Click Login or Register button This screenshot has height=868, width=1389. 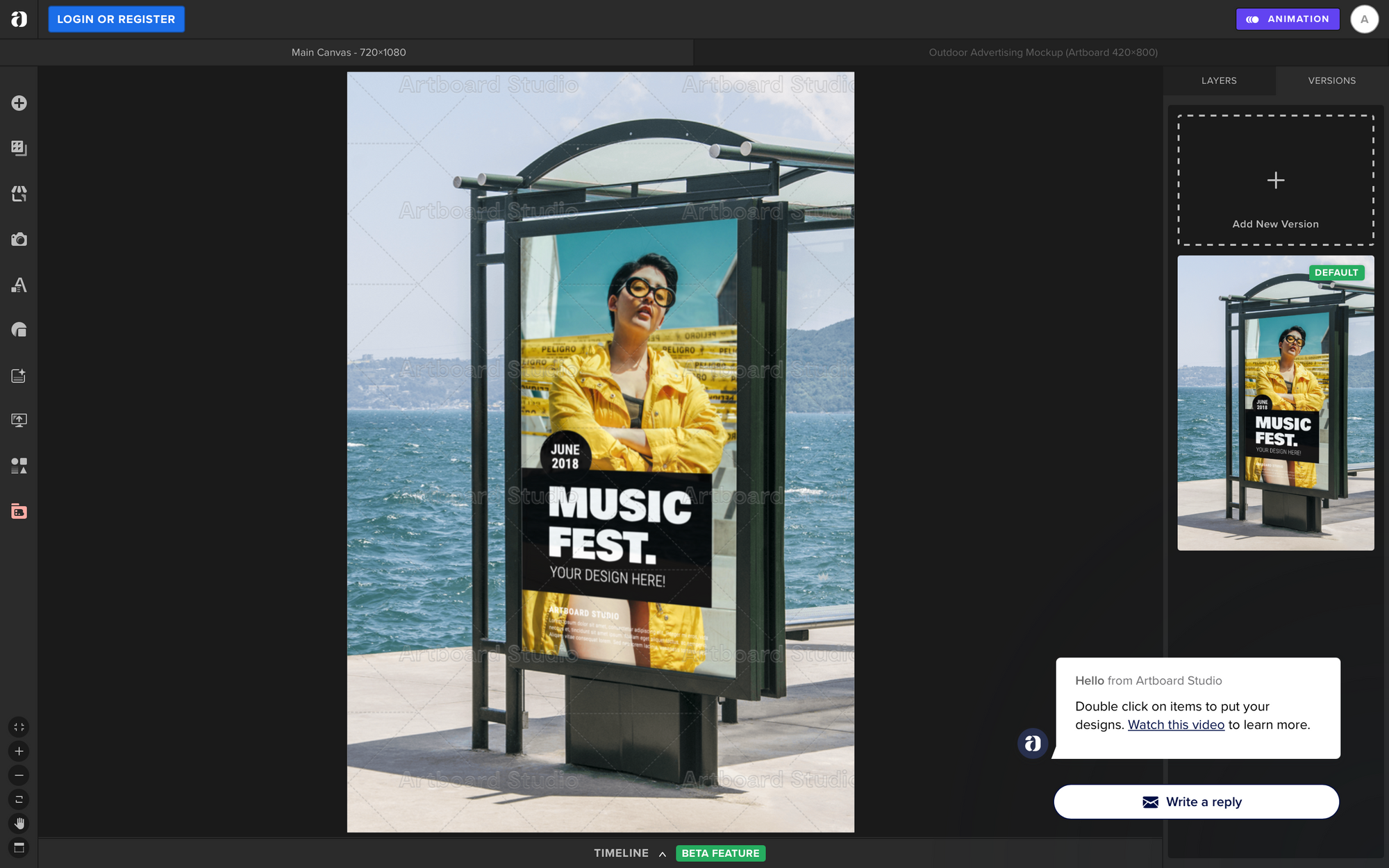click(116, 19)
